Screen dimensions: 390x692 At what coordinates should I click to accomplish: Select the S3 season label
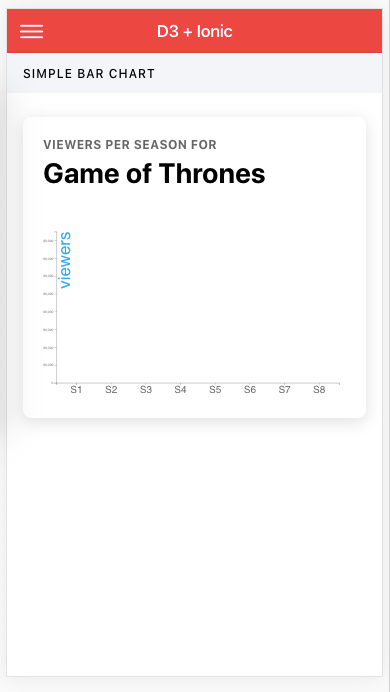point(146,390)
